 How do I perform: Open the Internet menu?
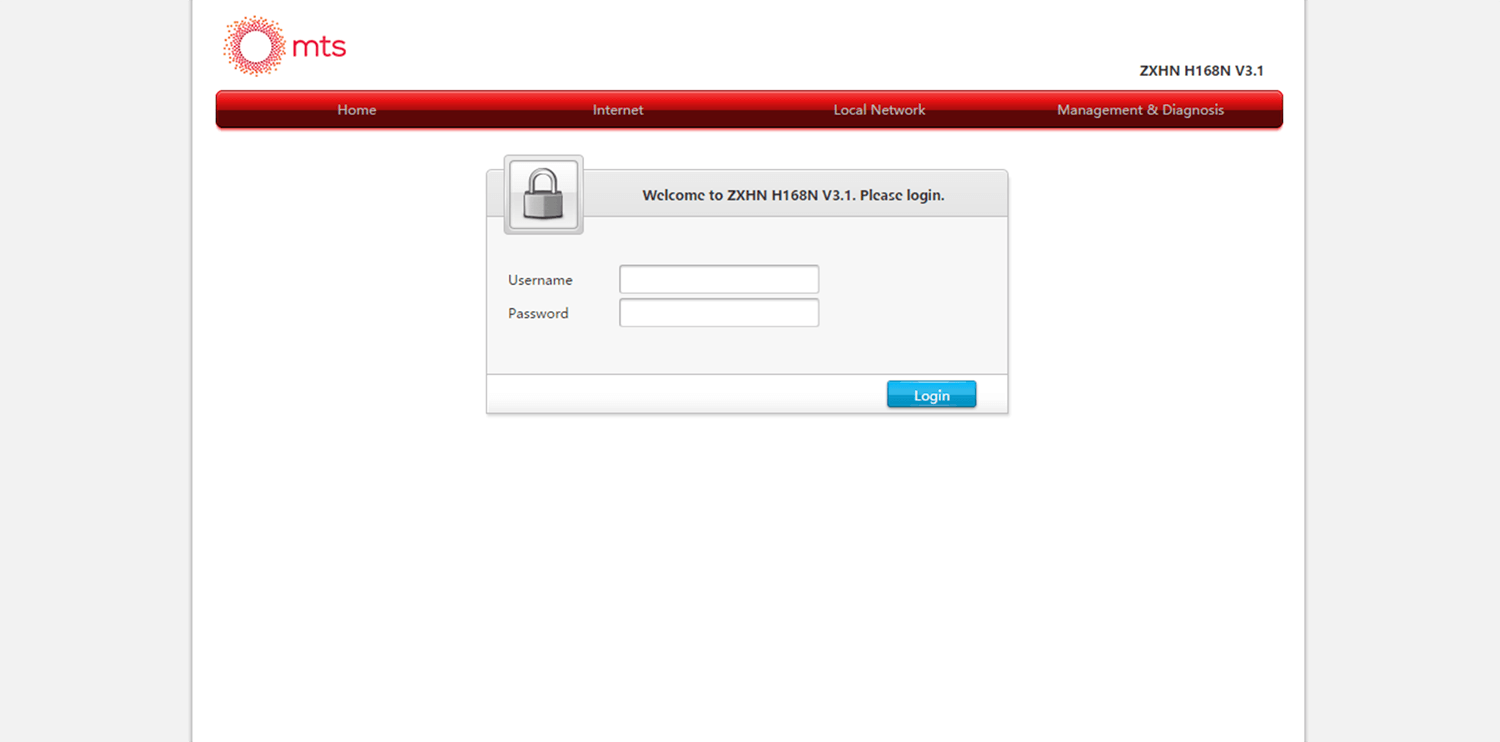(618, 110)
